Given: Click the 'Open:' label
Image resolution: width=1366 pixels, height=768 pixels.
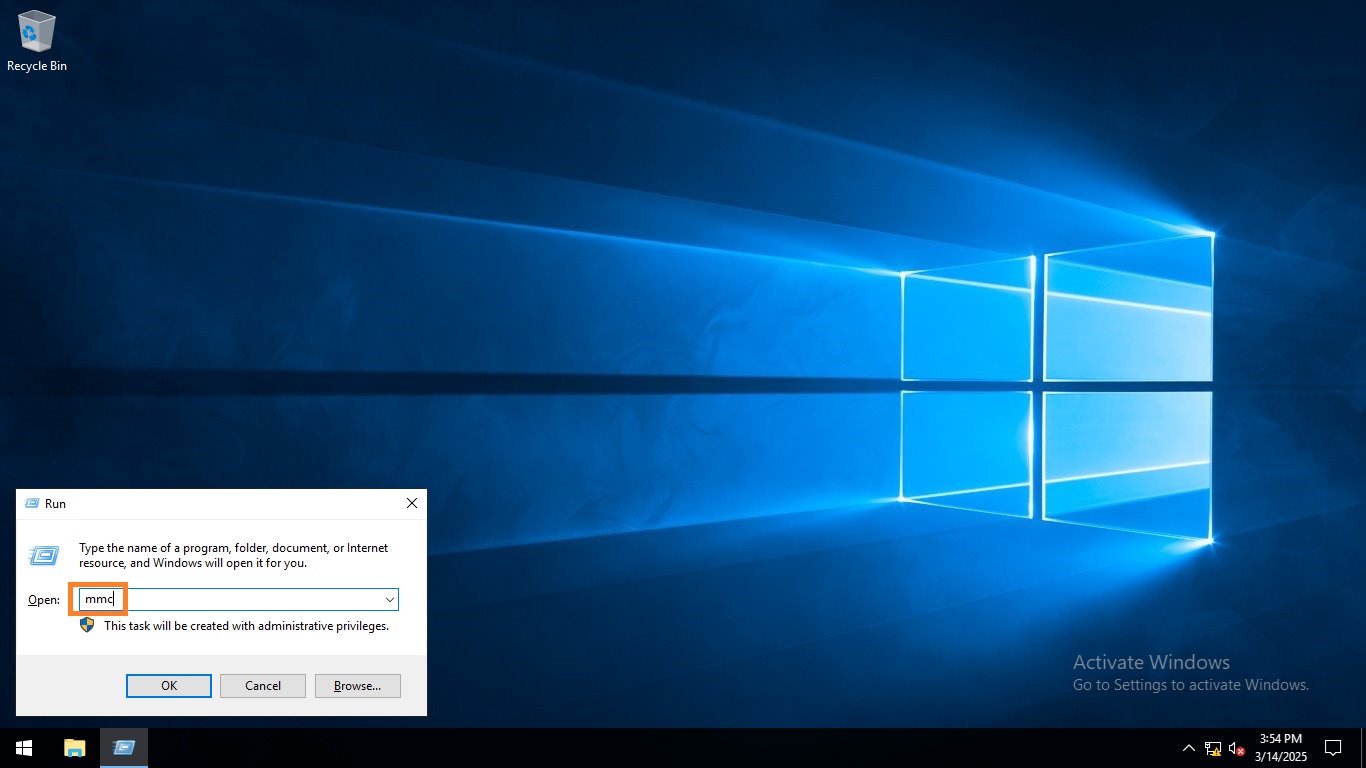Looking at the screenshot, I should pos(44,600).
